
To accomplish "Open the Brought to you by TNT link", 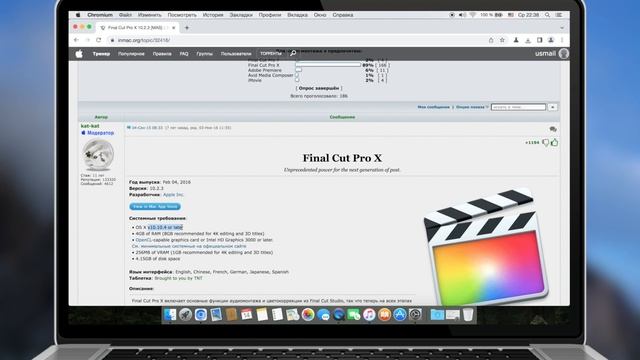I will [178, 278].
